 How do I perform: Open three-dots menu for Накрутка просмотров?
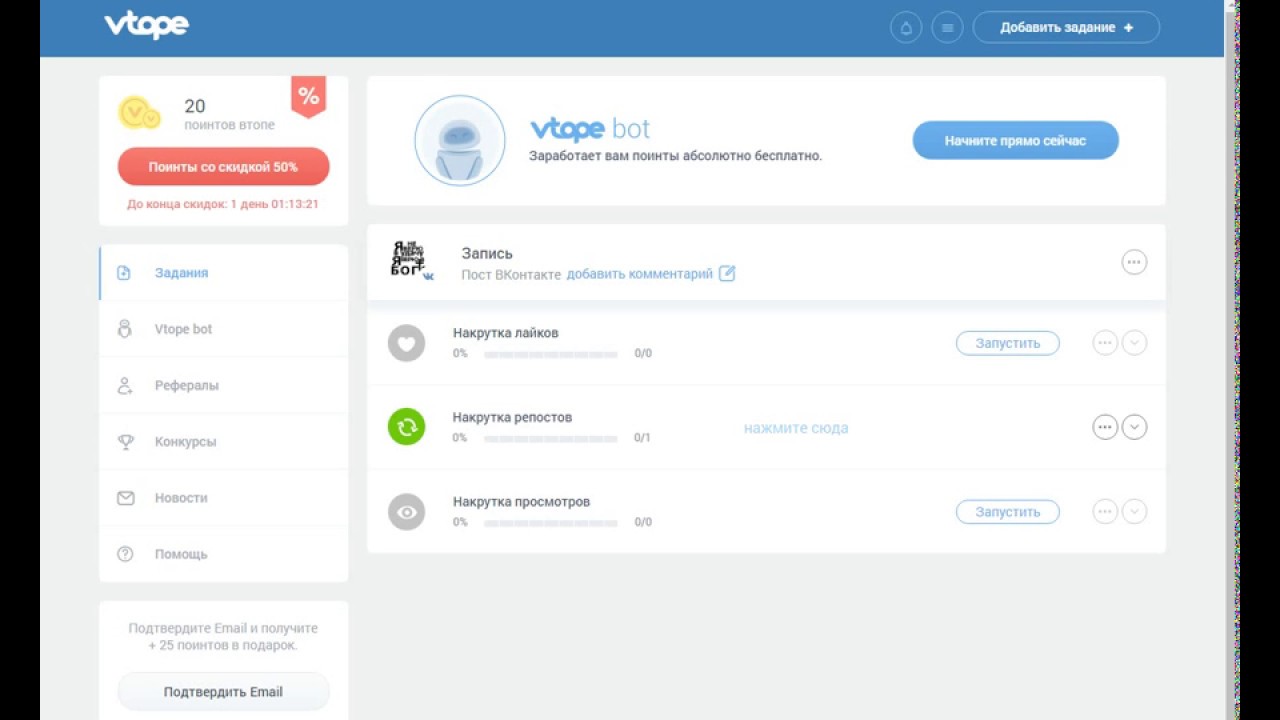[x=1105, y=512]
